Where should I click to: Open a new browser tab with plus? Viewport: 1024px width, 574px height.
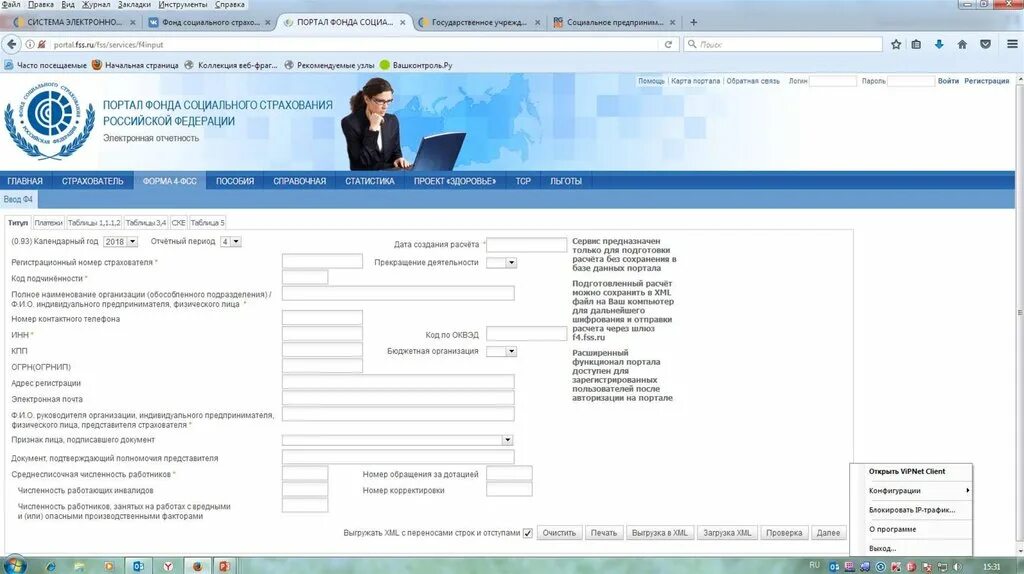[x=694, y=22]
